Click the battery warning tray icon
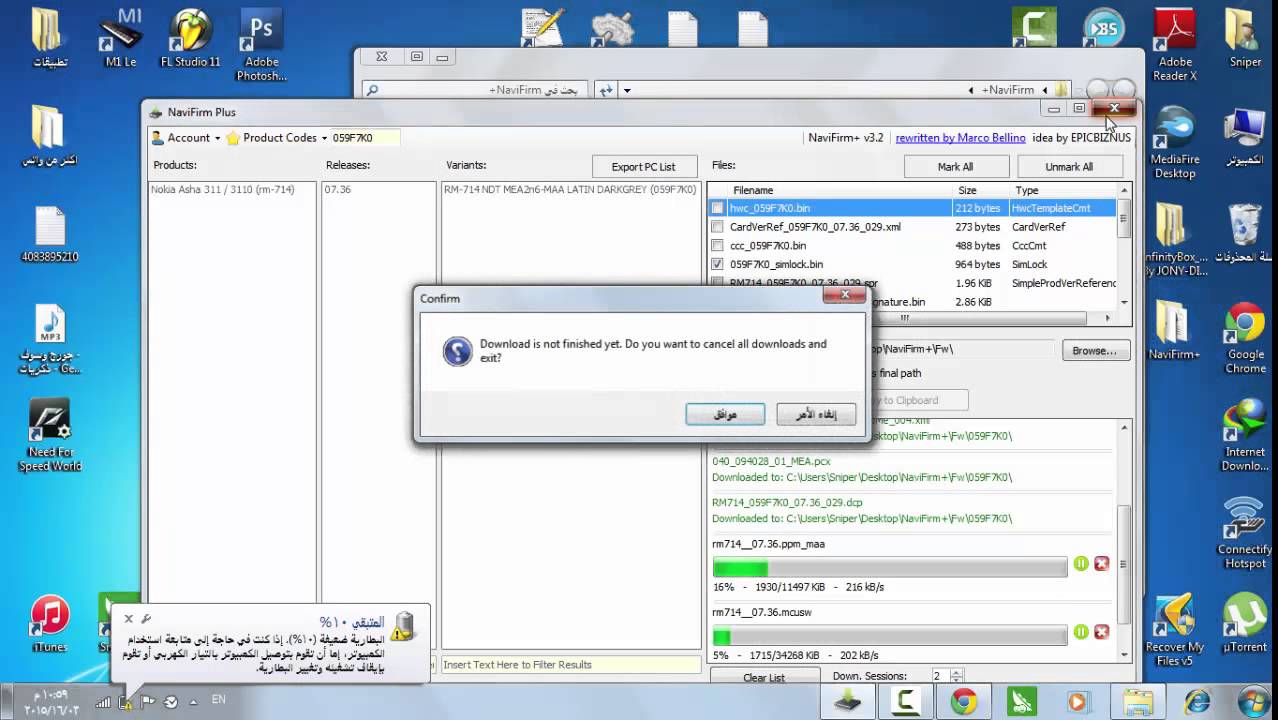The width and height of the screenshot is (1278, 720). pos(126,702)
